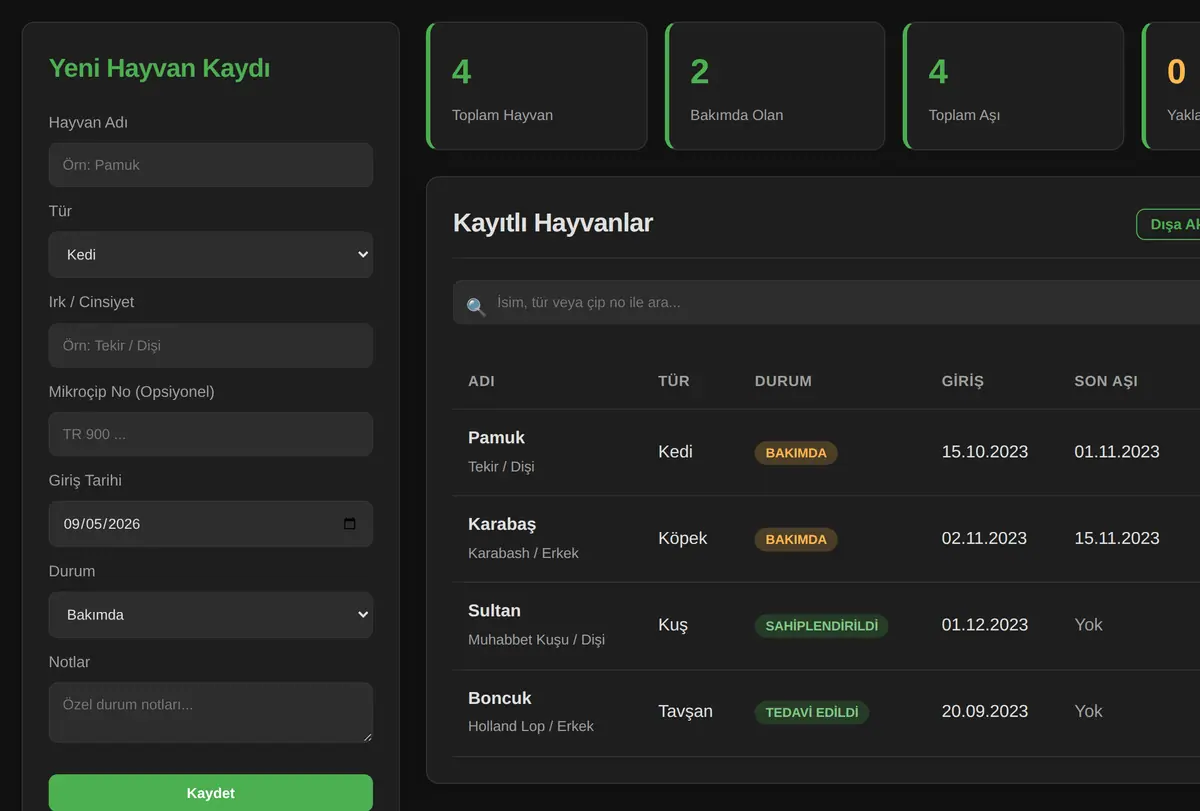
Task: Click the Toplam Aşı stat card
Action: pos(1014,86)
